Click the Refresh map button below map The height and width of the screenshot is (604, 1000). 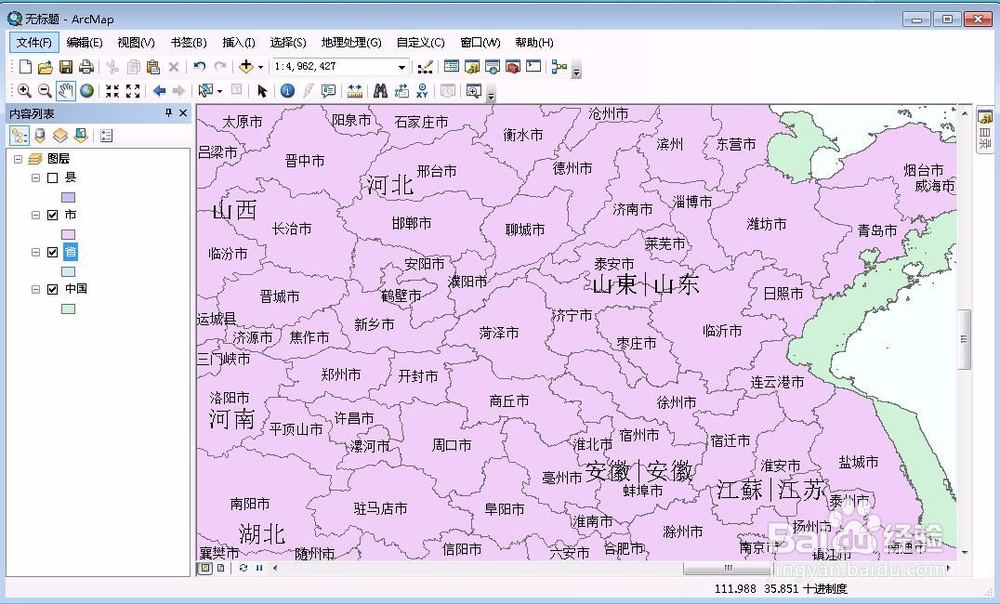point(242,568)
